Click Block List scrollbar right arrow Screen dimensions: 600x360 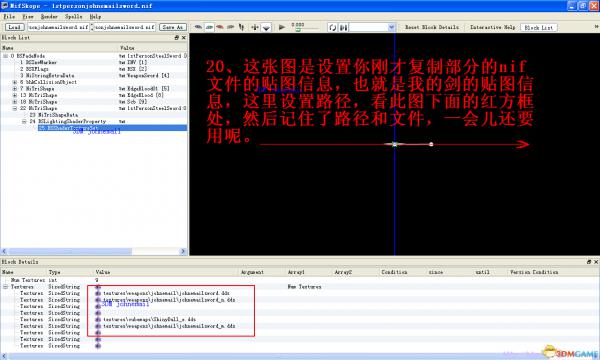(183, 251)
